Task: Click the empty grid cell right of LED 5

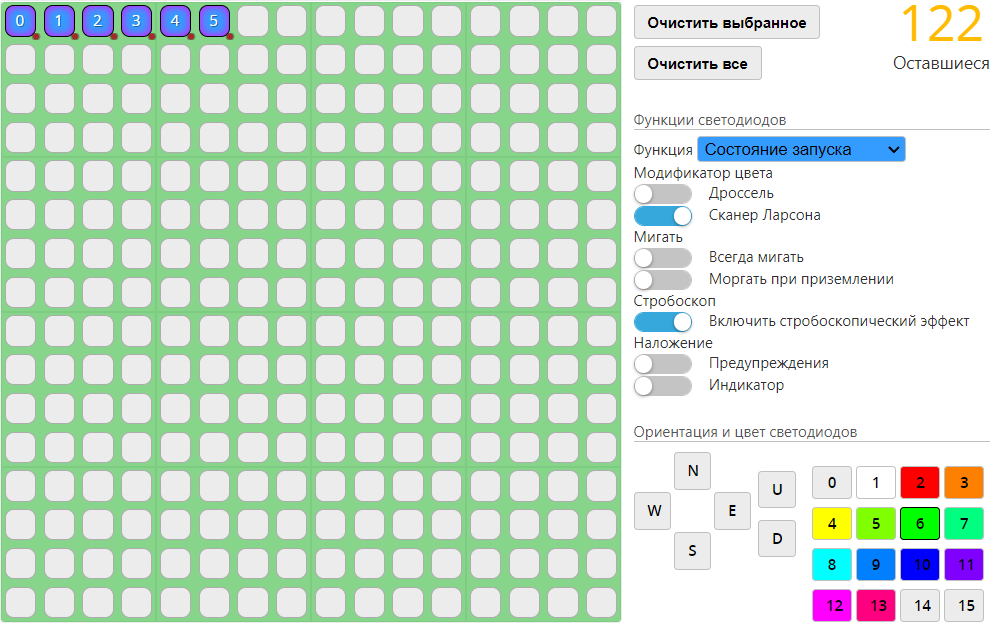Action: pos(253,20)
